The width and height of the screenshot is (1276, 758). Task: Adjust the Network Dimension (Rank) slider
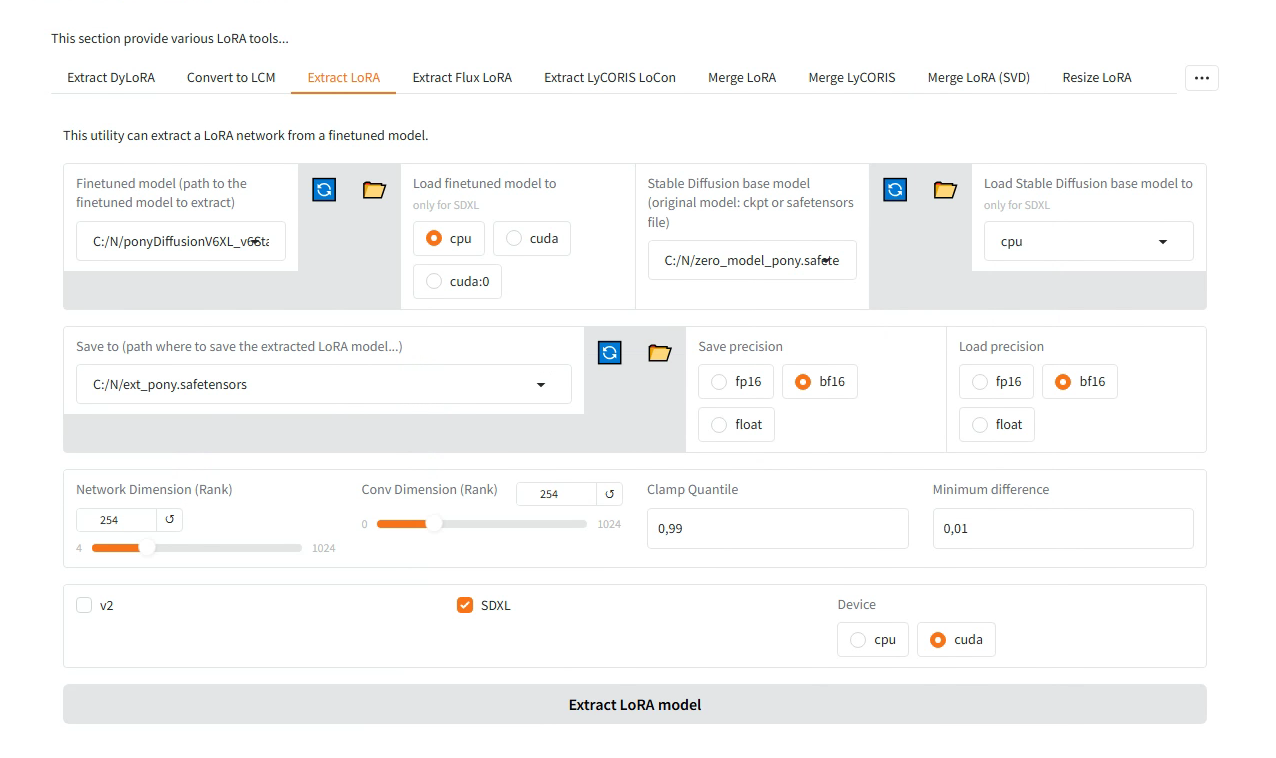(x=197, y=548)
